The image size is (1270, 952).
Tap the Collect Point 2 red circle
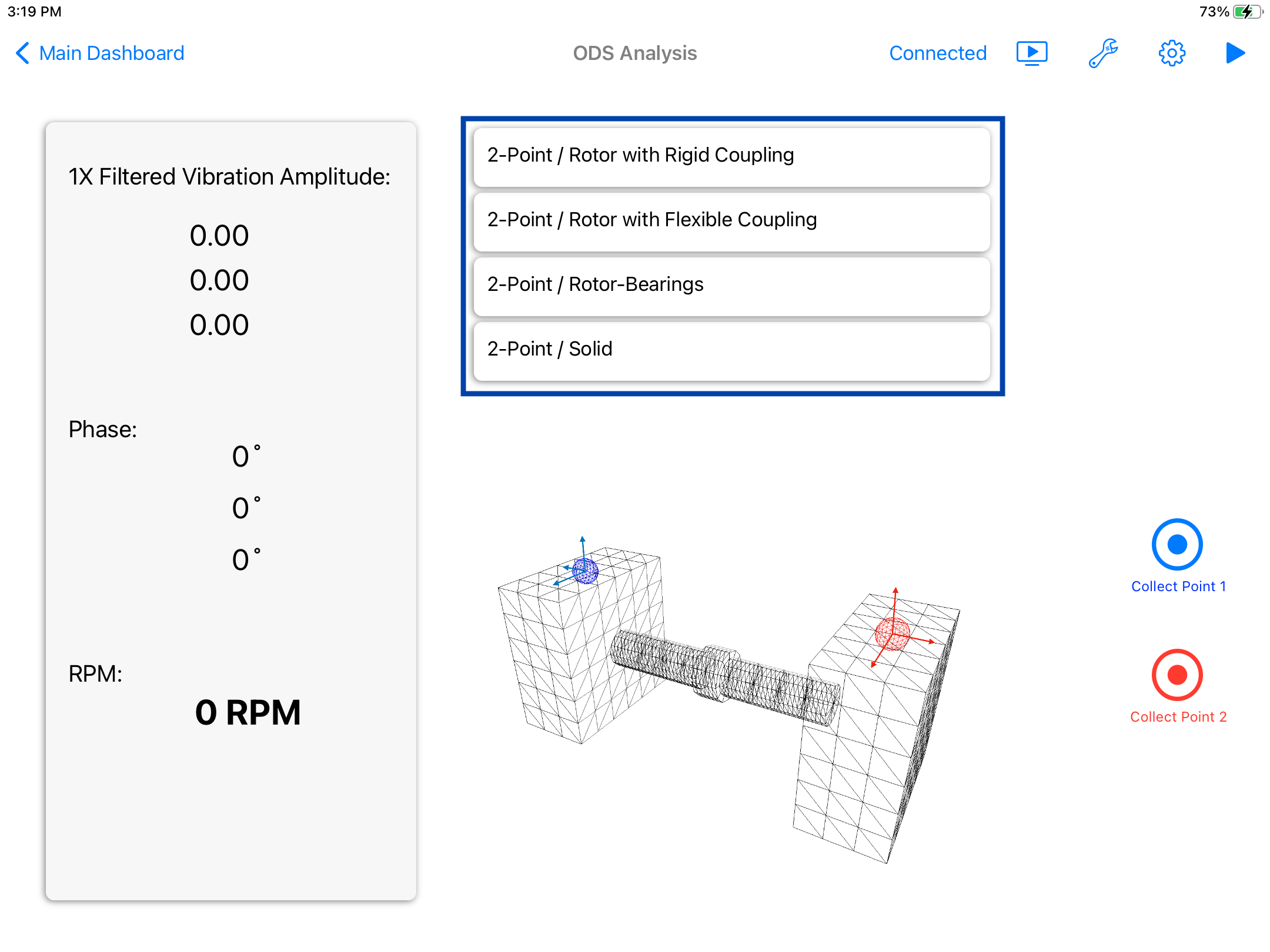(x=1177, y=675)
